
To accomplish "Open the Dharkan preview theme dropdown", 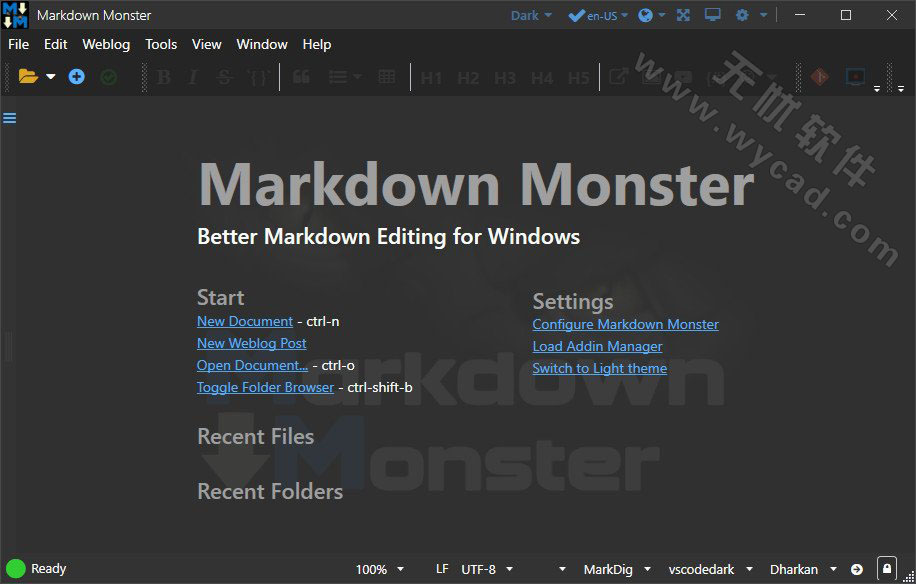I will point(803,569).
